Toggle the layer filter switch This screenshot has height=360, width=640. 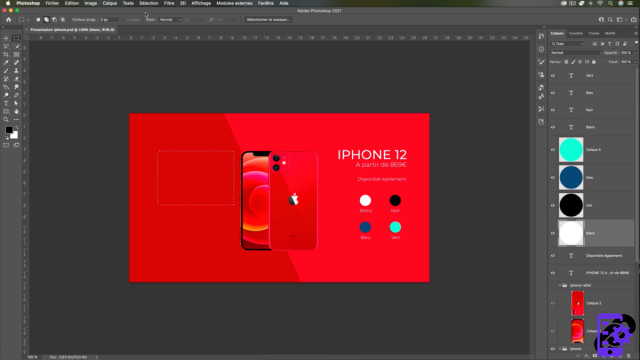[x=636, y=43]
